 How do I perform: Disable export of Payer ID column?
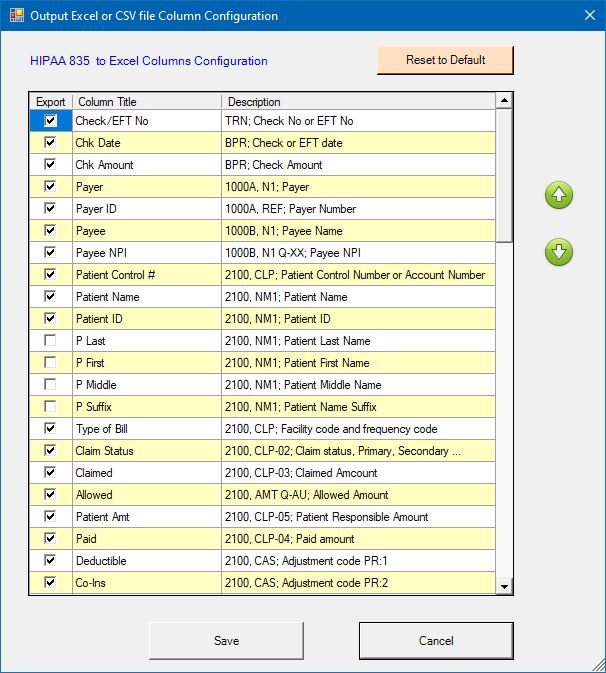50,209
